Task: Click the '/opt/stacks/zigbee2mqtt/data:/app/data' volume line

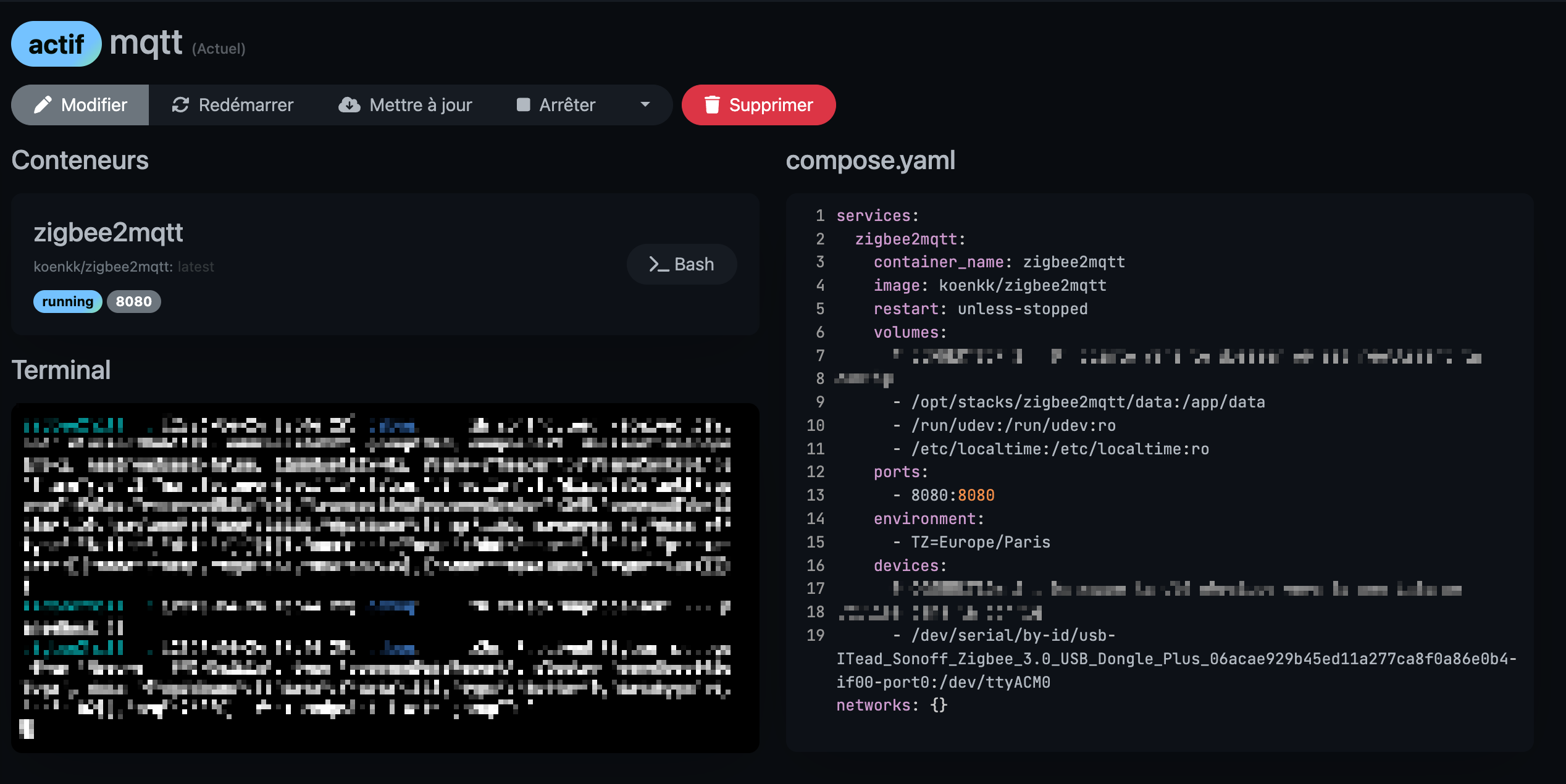Action: [x=1079, y=402]
